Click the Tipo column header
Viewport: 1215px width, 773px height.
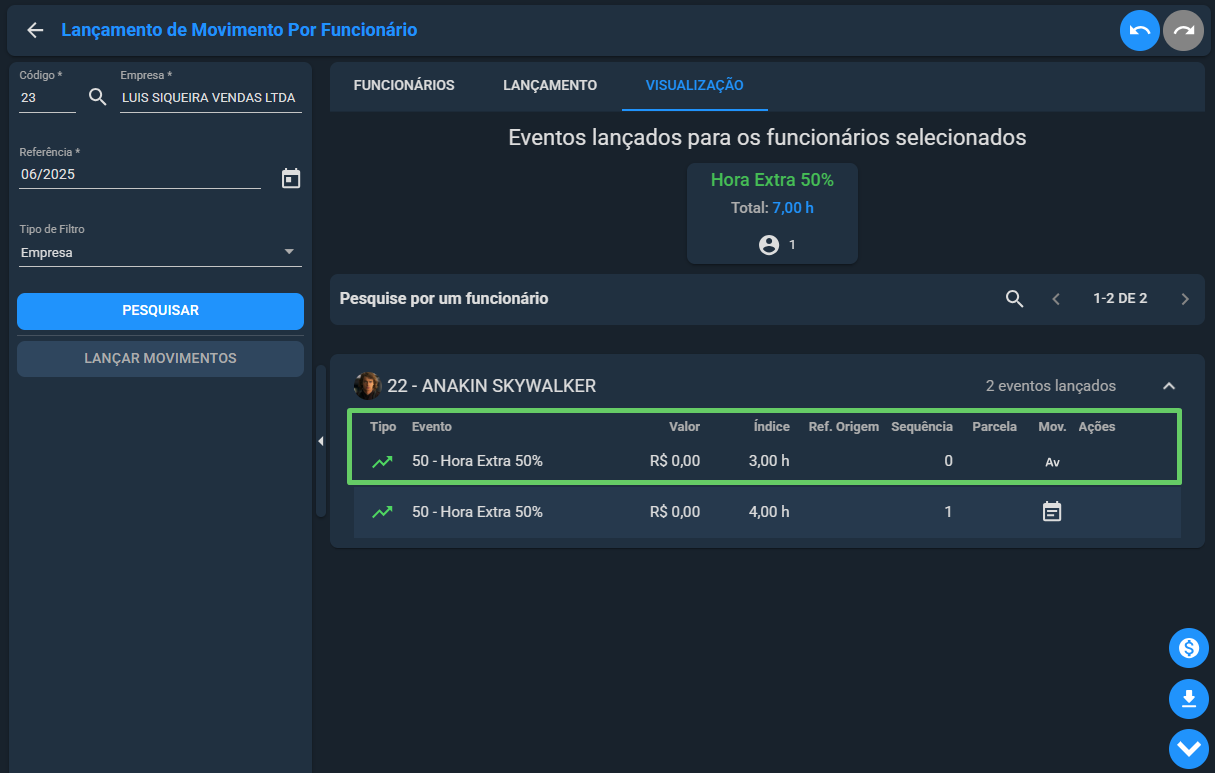click(x=383, y=427)
